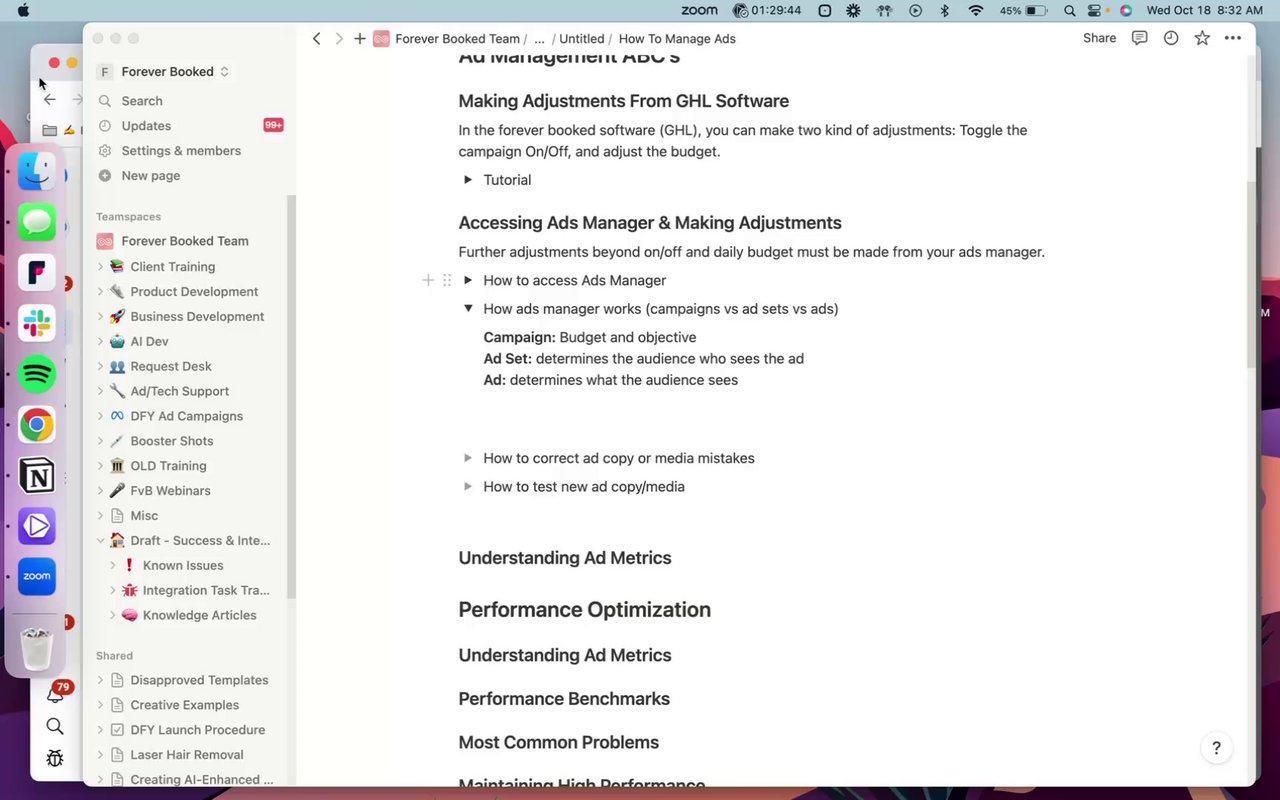Click the Share button
This screenshot has height=800, width=1280.
(x=1099, y=38)
